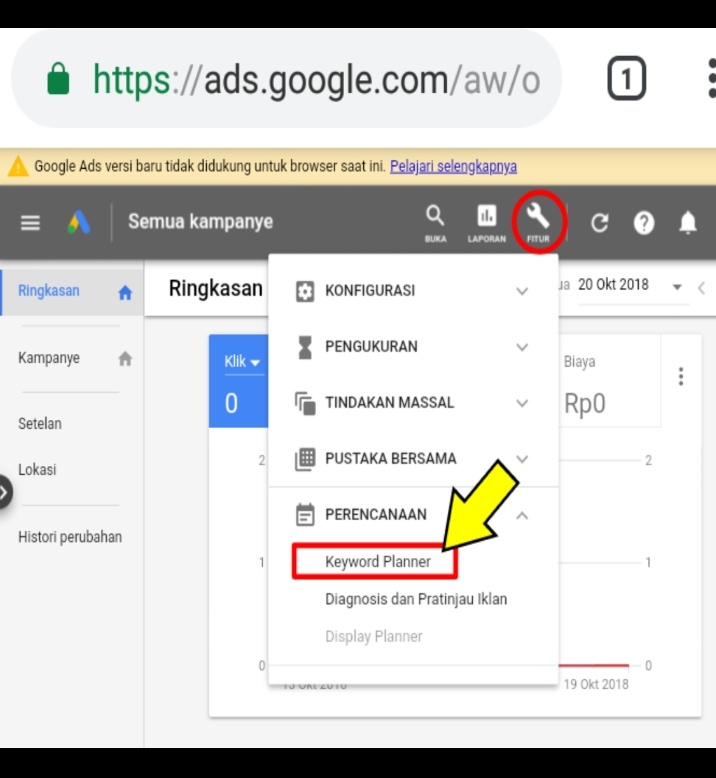Open the Pengukuran menu label
This screenshot has width=716, height=778.
point(371,346)
